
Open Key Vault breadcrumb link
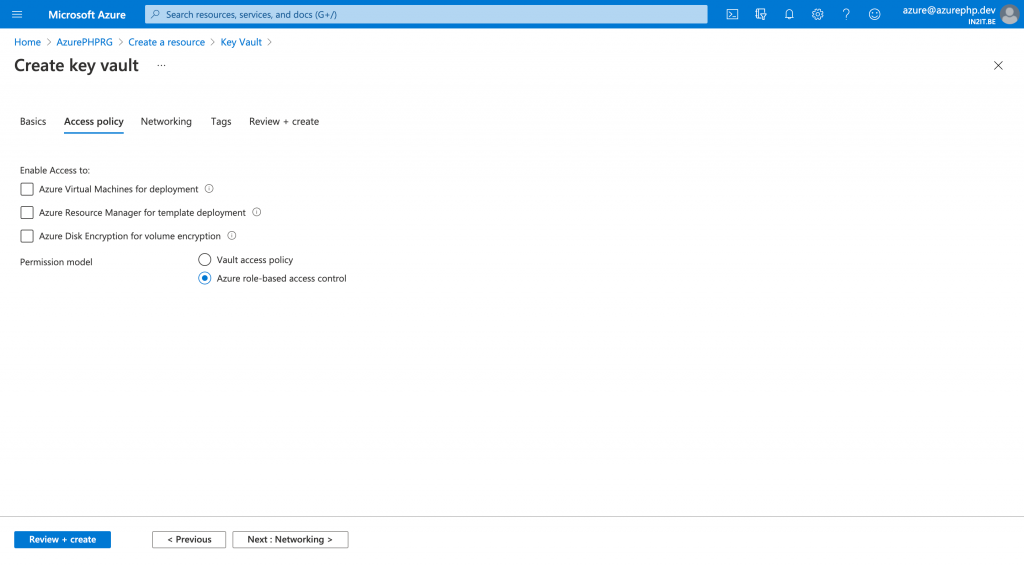click(241, 42)
